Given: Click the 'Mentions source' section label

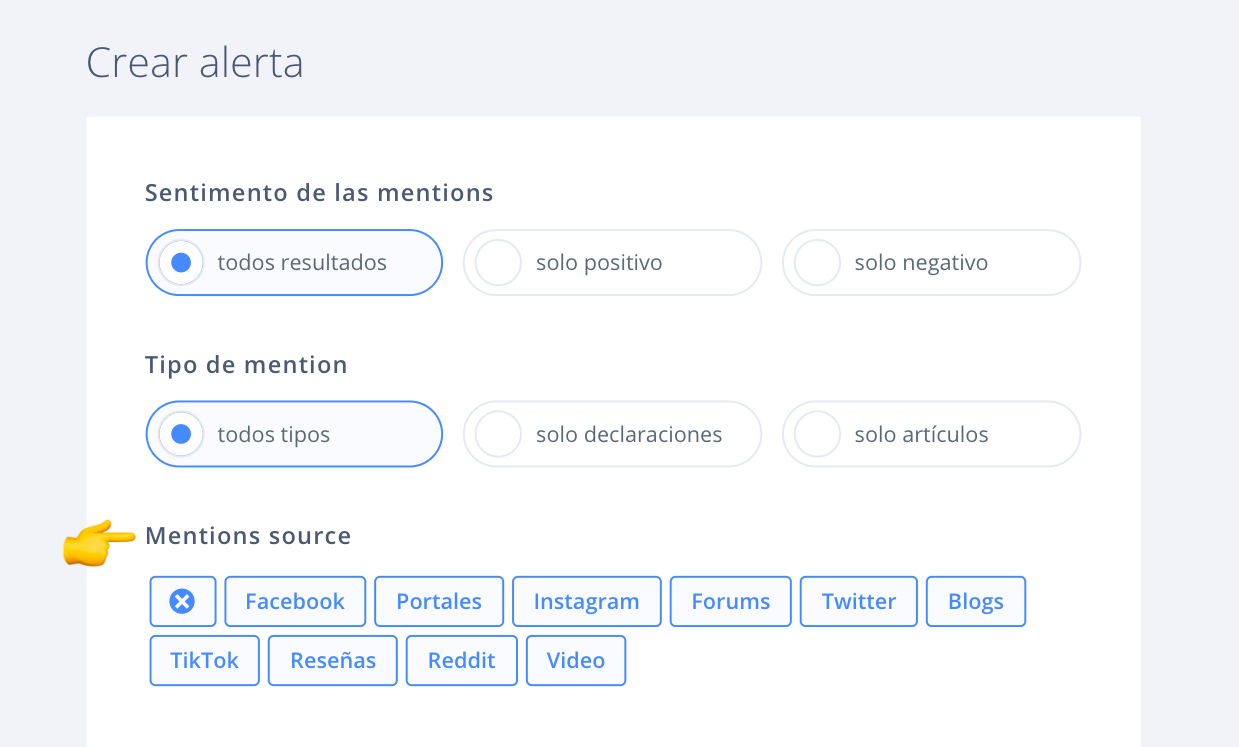Looking at the screenshot, I should pos(248,536).
